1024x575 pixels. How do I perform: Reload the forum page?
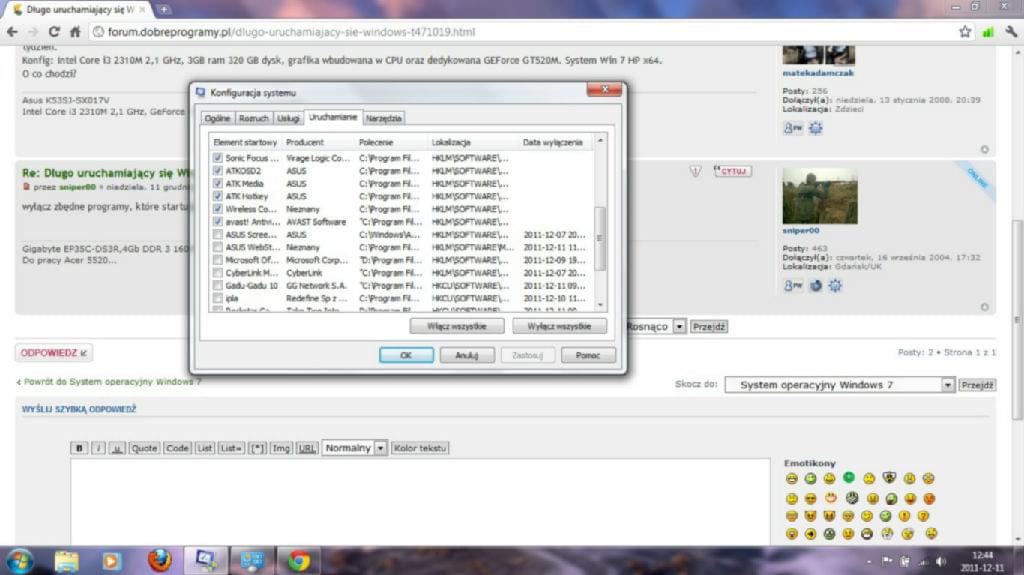click(54, 31)
